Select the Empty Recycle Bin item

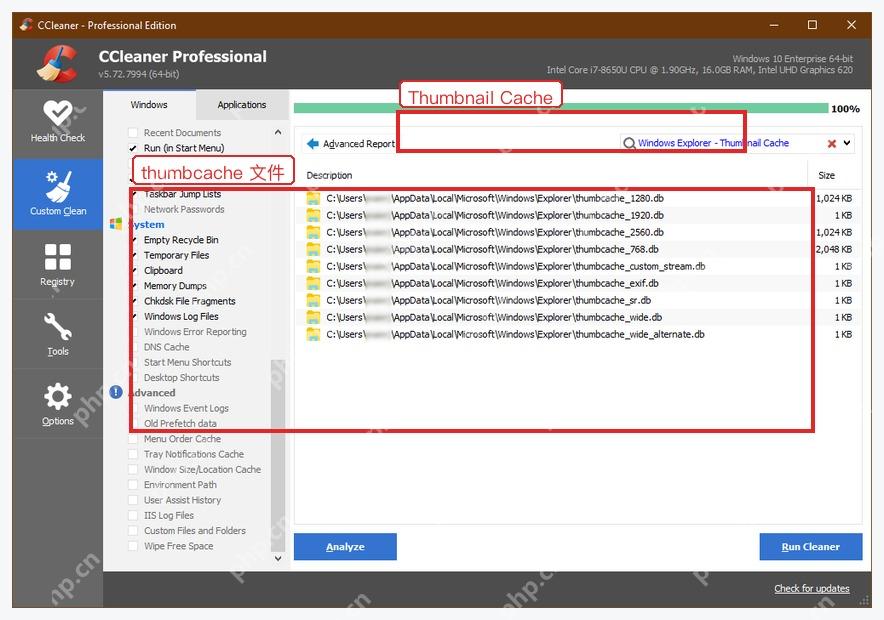click(181, 240)
